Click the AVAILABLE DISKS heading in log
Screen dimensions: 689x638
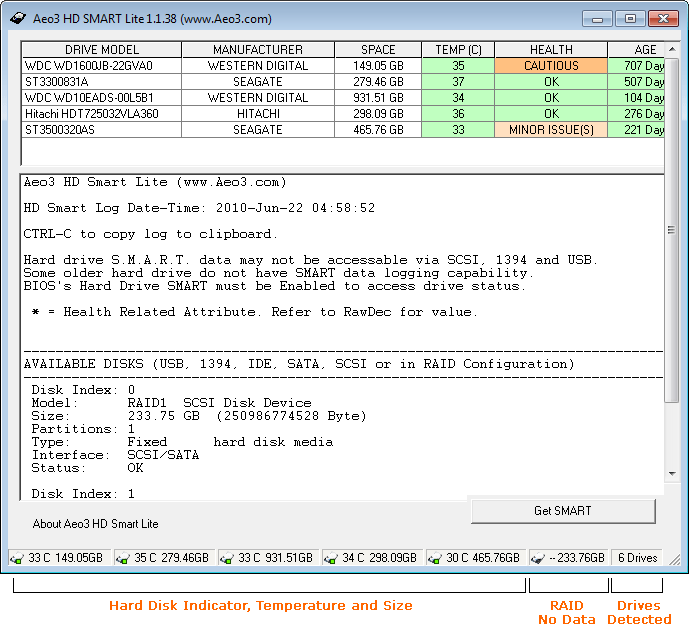tap(299, 364)
